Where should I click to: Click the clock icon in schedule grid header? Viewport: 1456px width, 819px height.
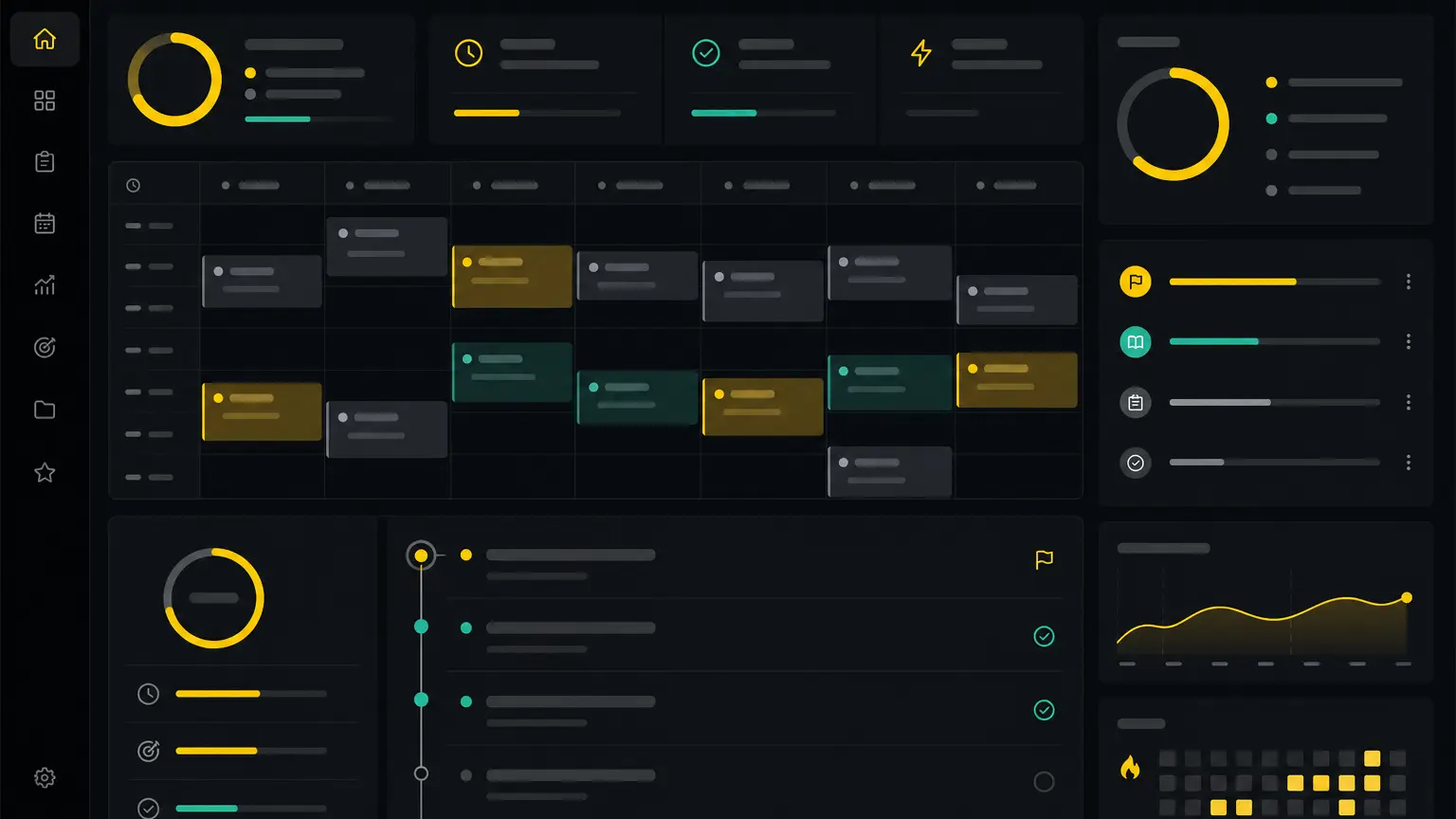click(x=134, y=186)
